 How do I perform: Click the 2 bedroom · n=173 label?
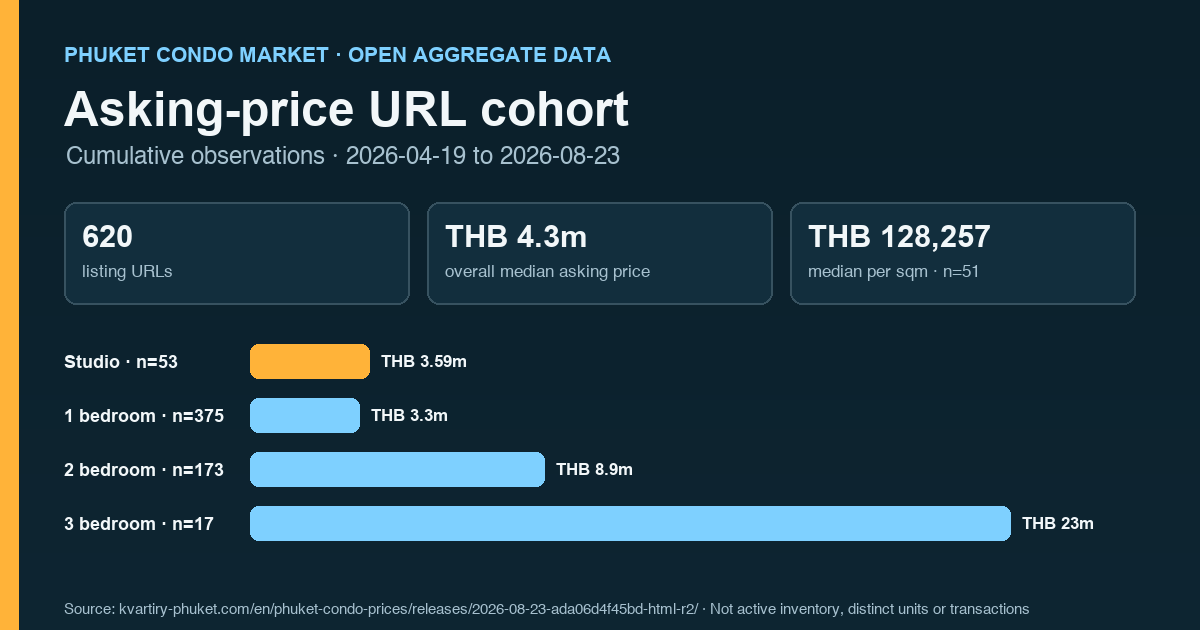pyautogui.click(x=144, y=470)
